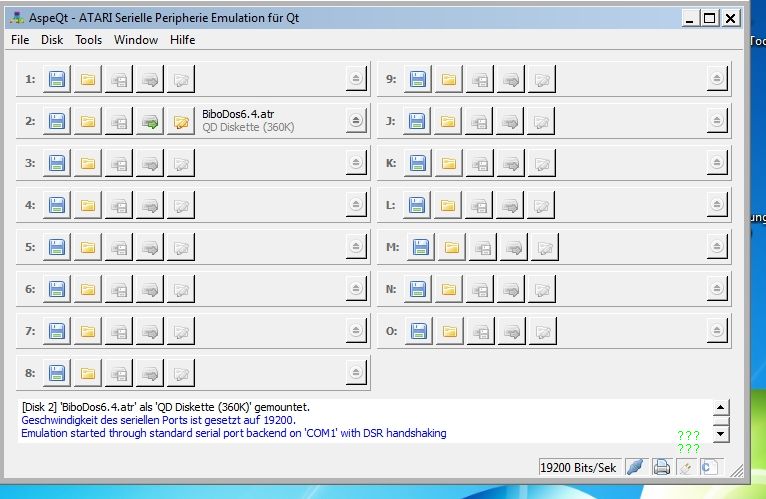Click the grayed brush icon in status bar
The image size is (766, 499).
click(x=686, y=467)
